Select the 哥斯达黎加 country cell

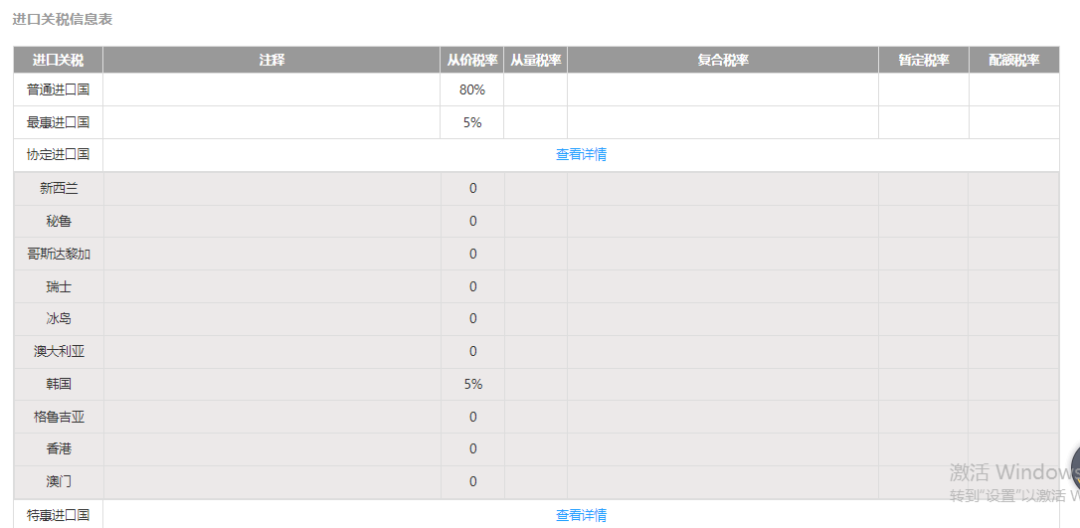pyautogui.click(x=59, y=254)
